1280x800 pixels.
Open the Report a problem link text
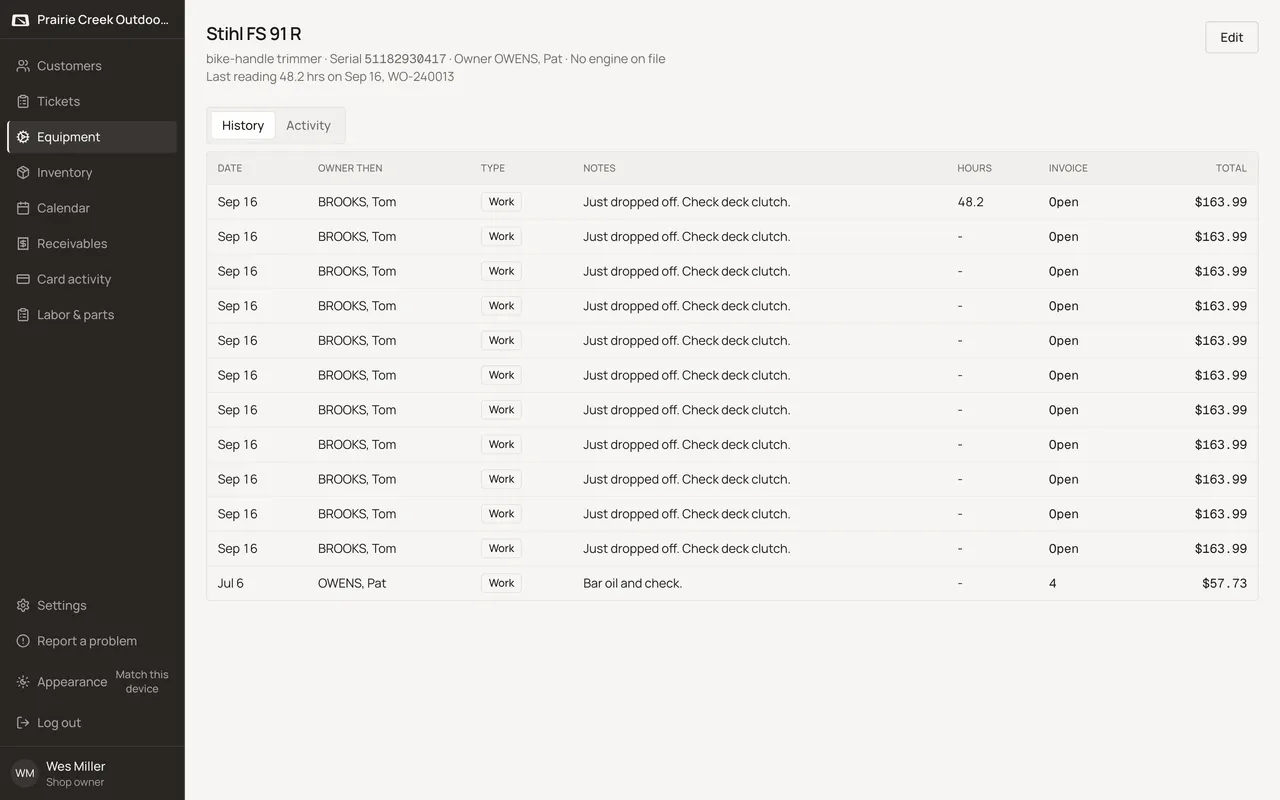pos(87,641)
